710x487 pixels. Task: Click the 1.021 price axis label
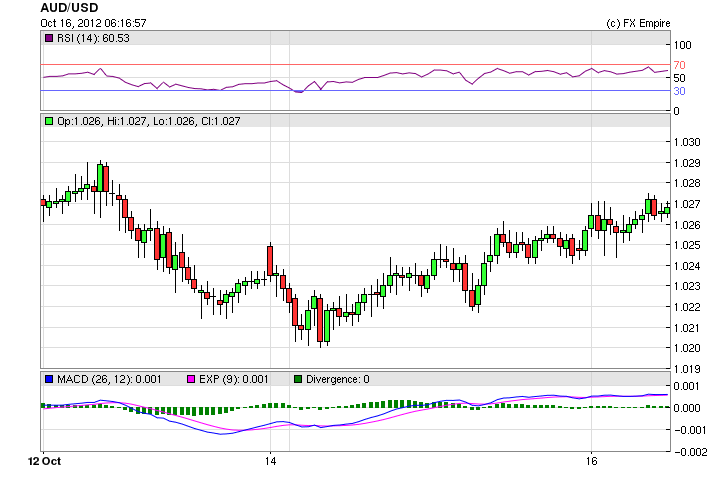[687, 328]
